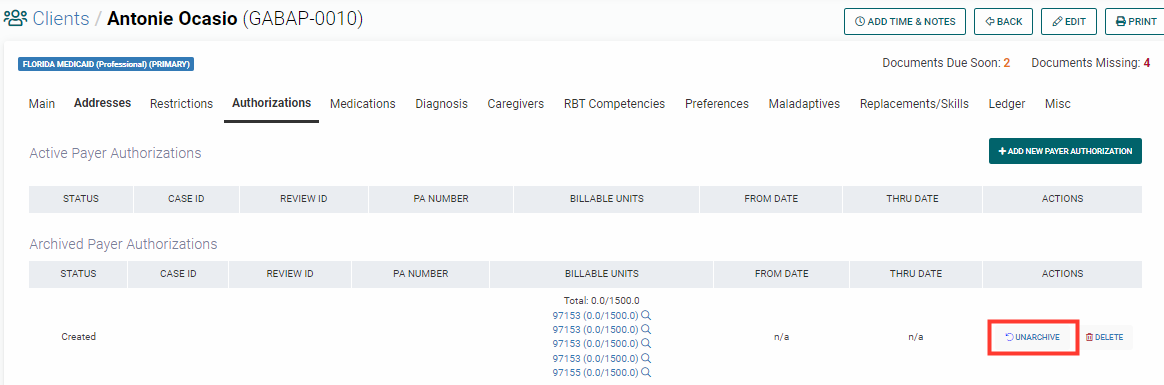1164x385 pixels.
Task: Go to the Caregivers tab
Action: point(515,104)
